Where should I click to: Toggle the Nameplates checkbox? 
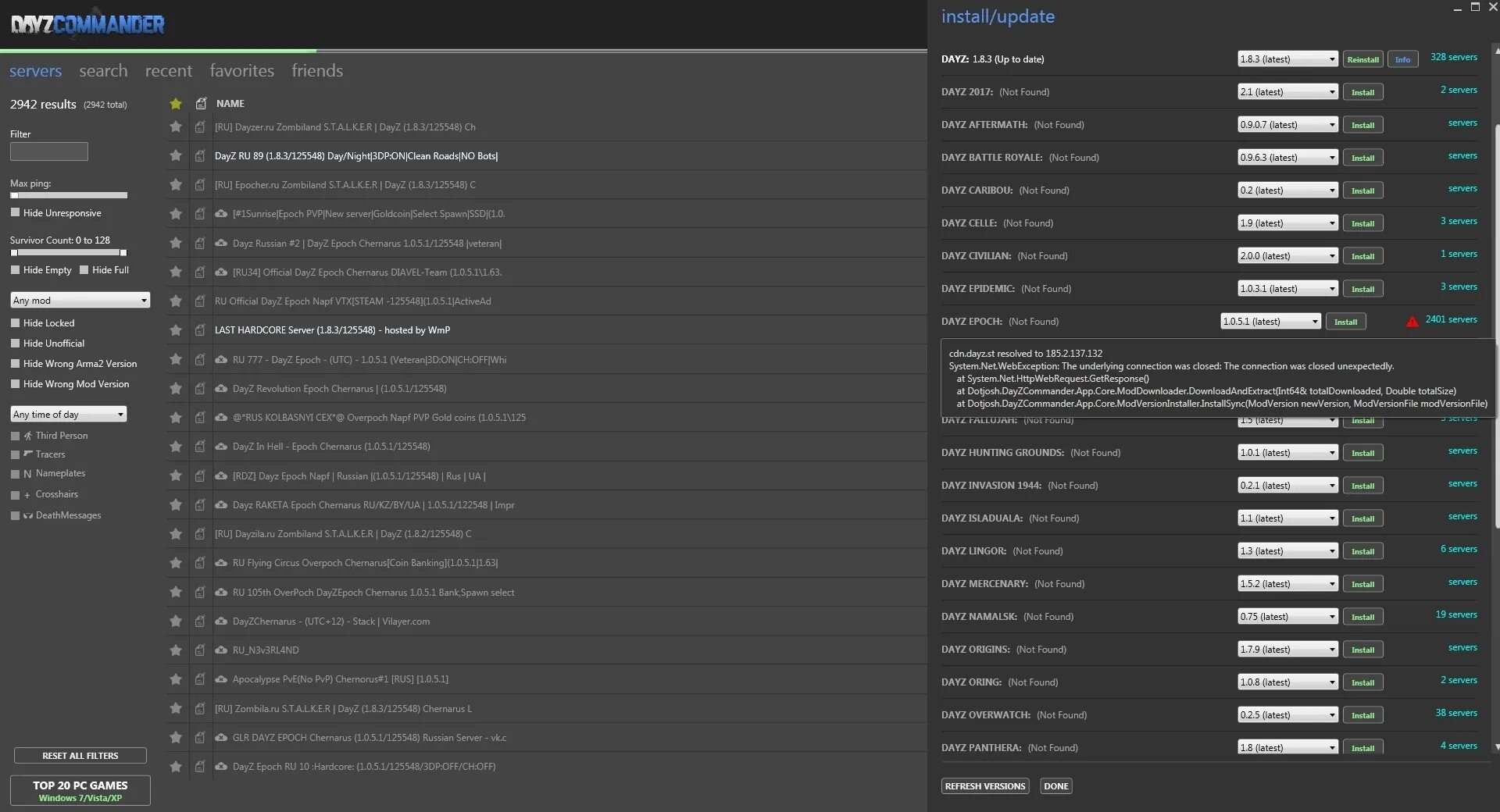click(x=15, y=474)
